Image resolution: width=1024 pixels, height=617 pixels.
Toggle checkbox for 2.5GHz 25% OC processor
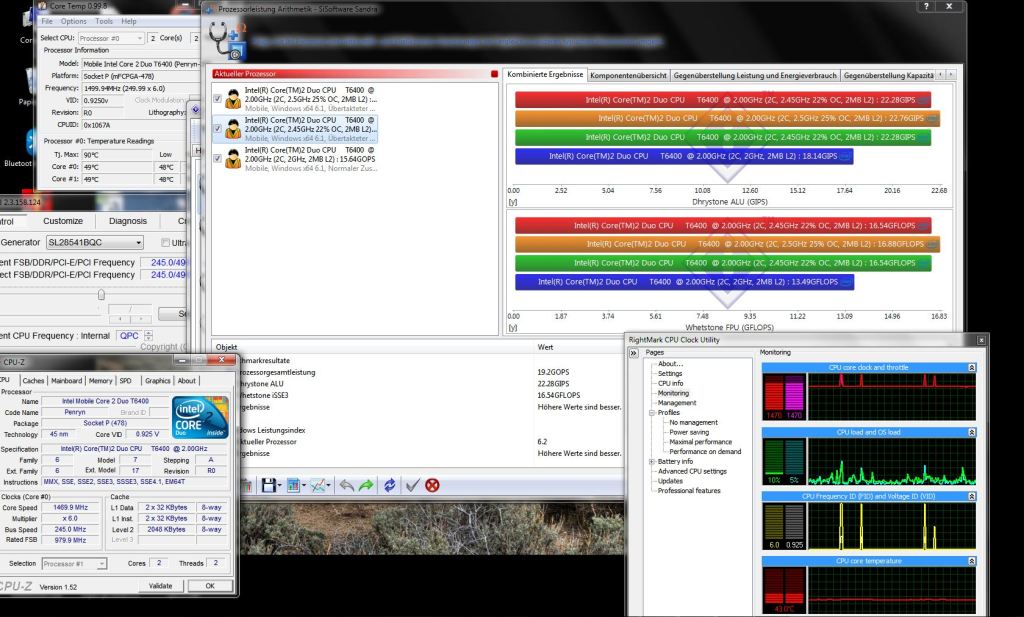coord(217,99)
